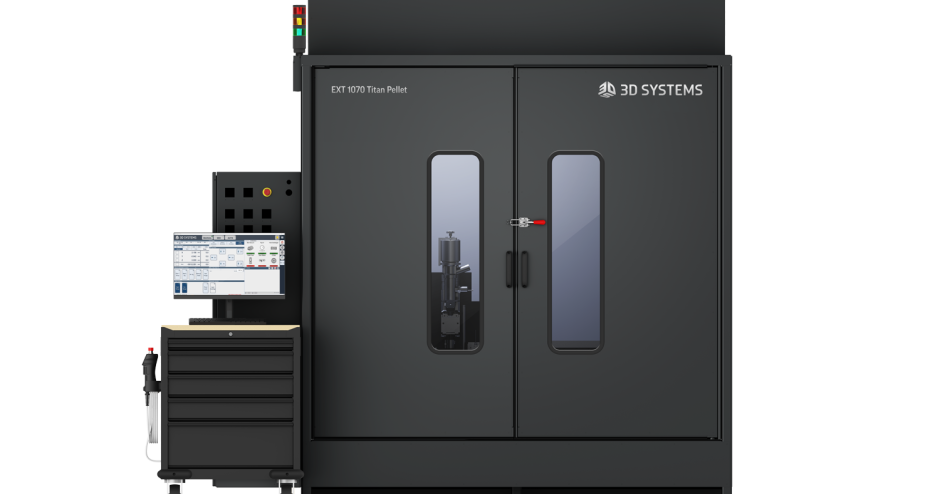Click the EXT 1070 Titan Pellet label
Image resolution: width=940 pixels, height=494 pixels.
coord(369,90)
